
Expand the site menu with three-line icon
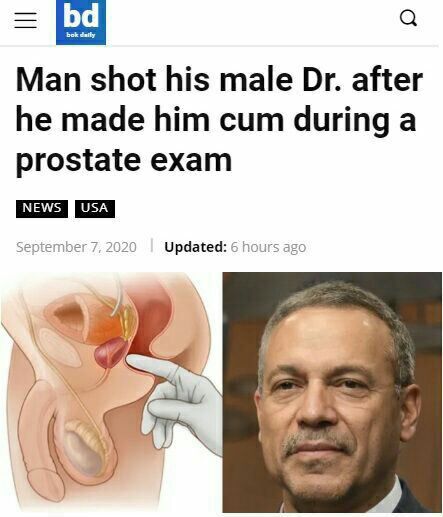[x=26, y=20]
